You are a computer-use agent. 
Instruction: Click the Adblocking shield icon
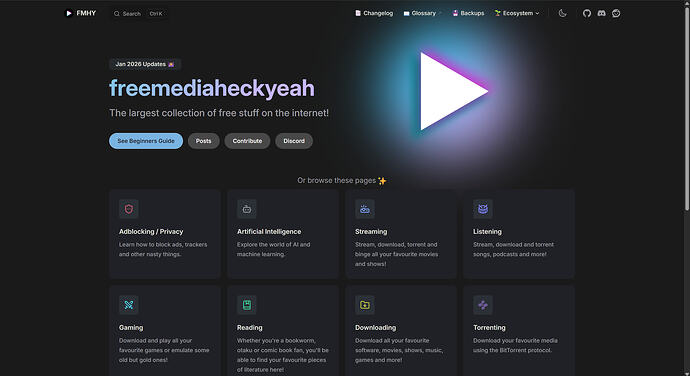click(128, 209)
